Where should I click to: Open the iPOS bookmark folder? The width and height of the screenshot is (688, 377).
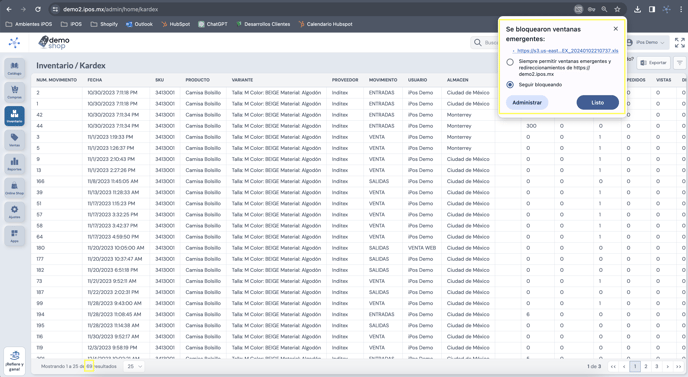click(x=72, y=24)
